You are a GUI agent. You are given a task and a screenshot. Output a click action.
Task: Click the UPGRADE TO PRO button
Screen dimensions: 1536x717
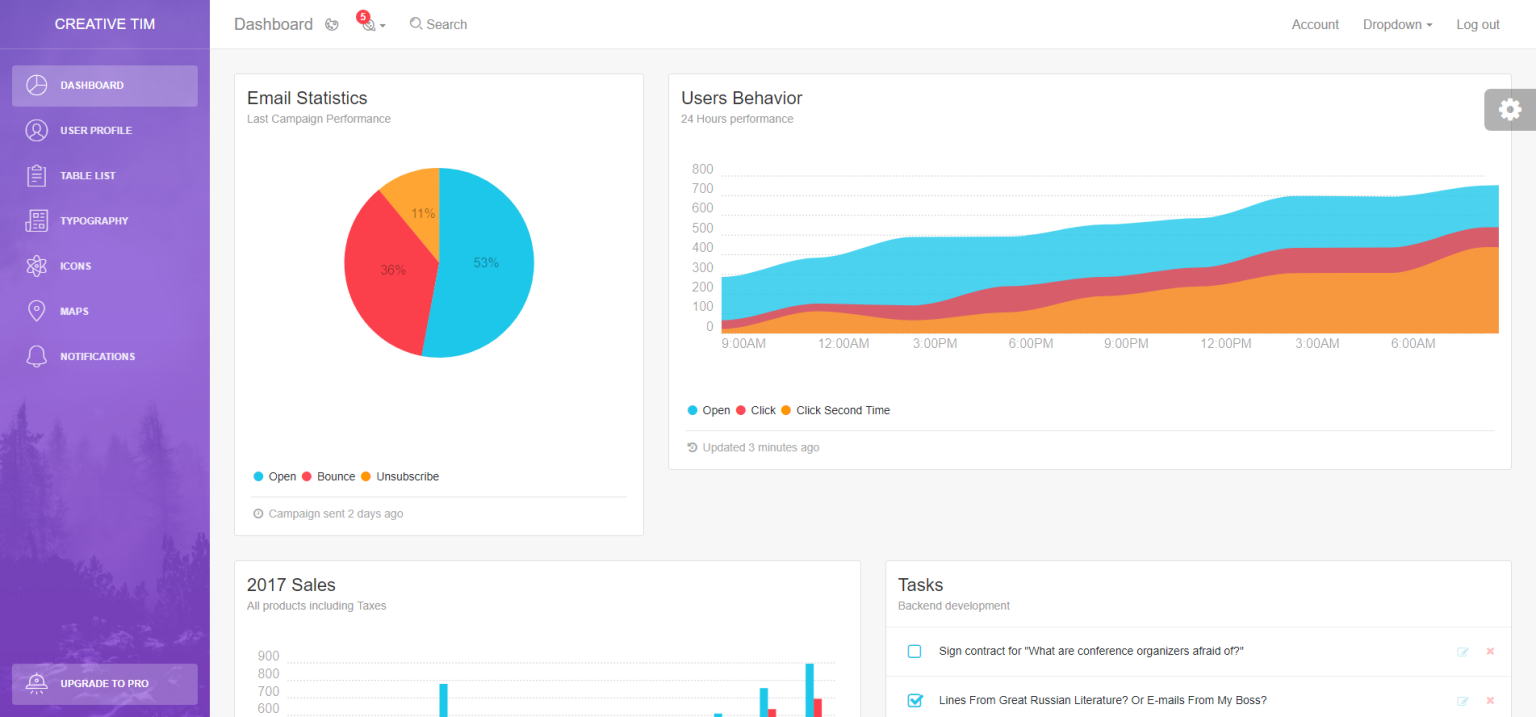coord(104,684)
